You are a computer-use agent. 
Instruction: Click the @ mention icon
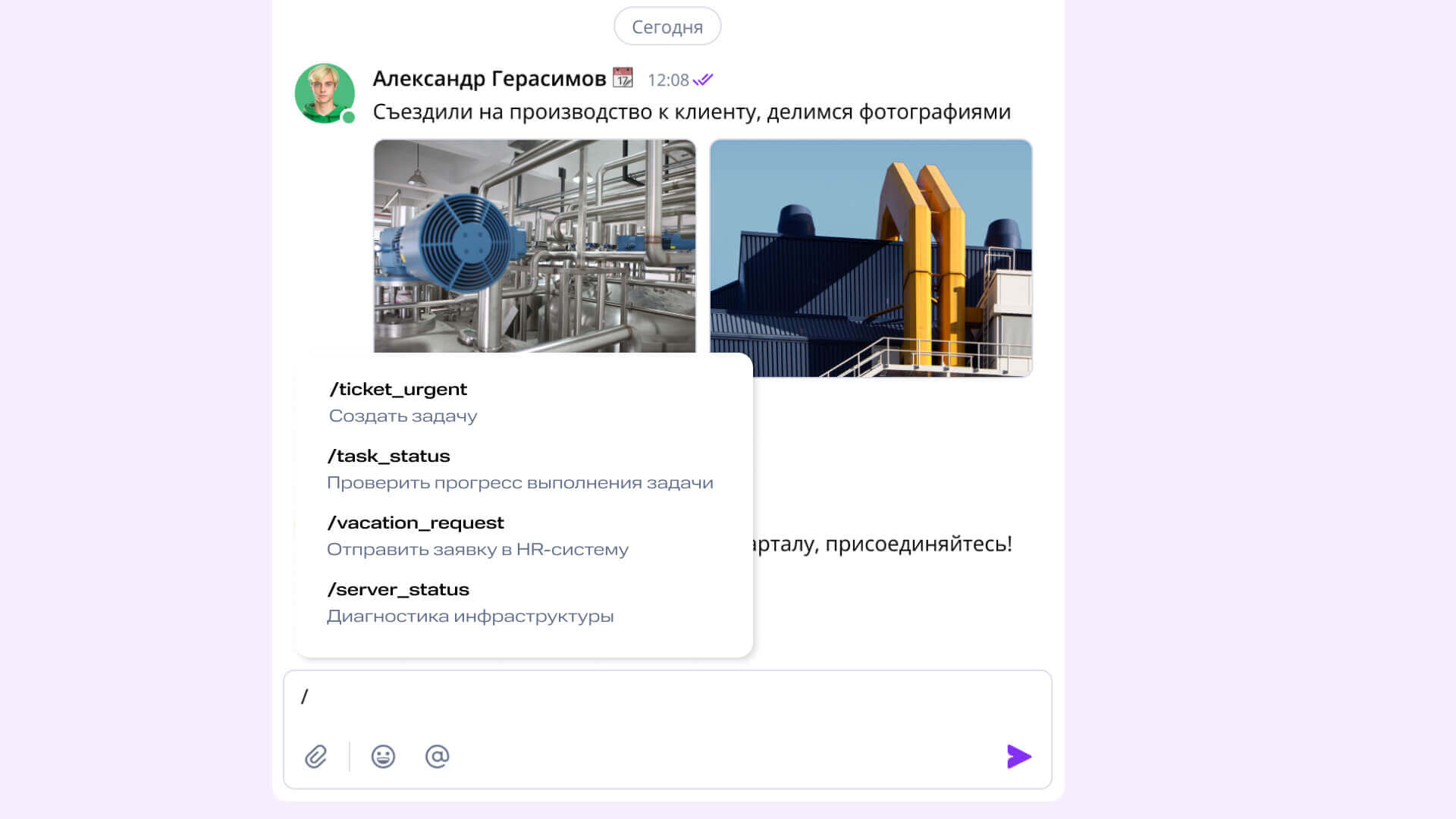click(437, 757)
